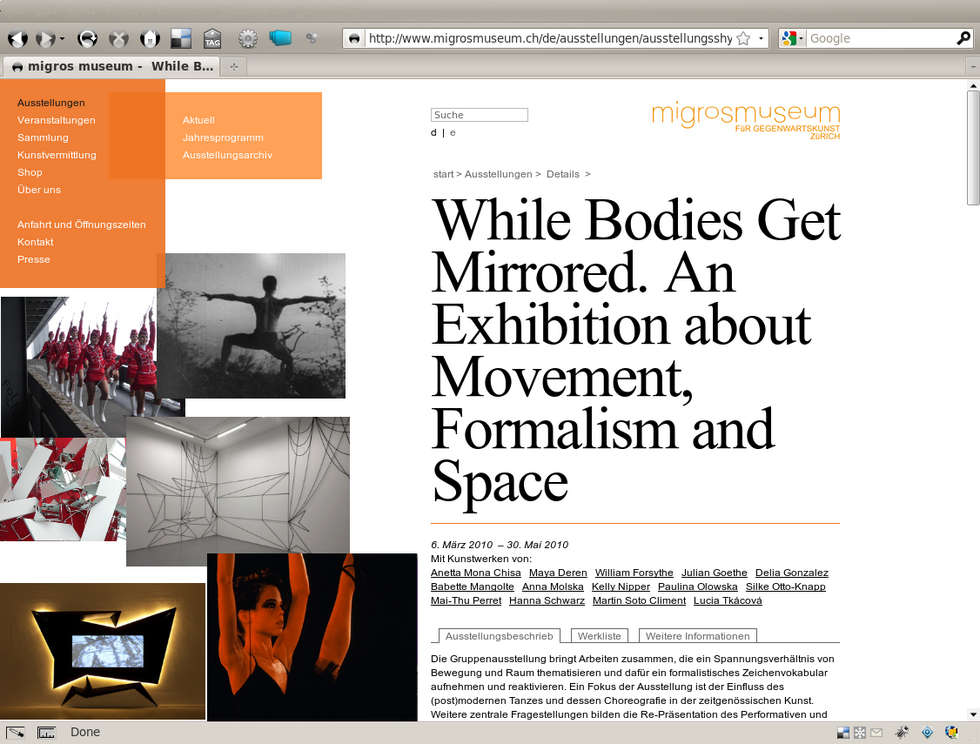980x744 pixels.
Task: Click the Delicious icon in the status bar
Action: point(843,732)
